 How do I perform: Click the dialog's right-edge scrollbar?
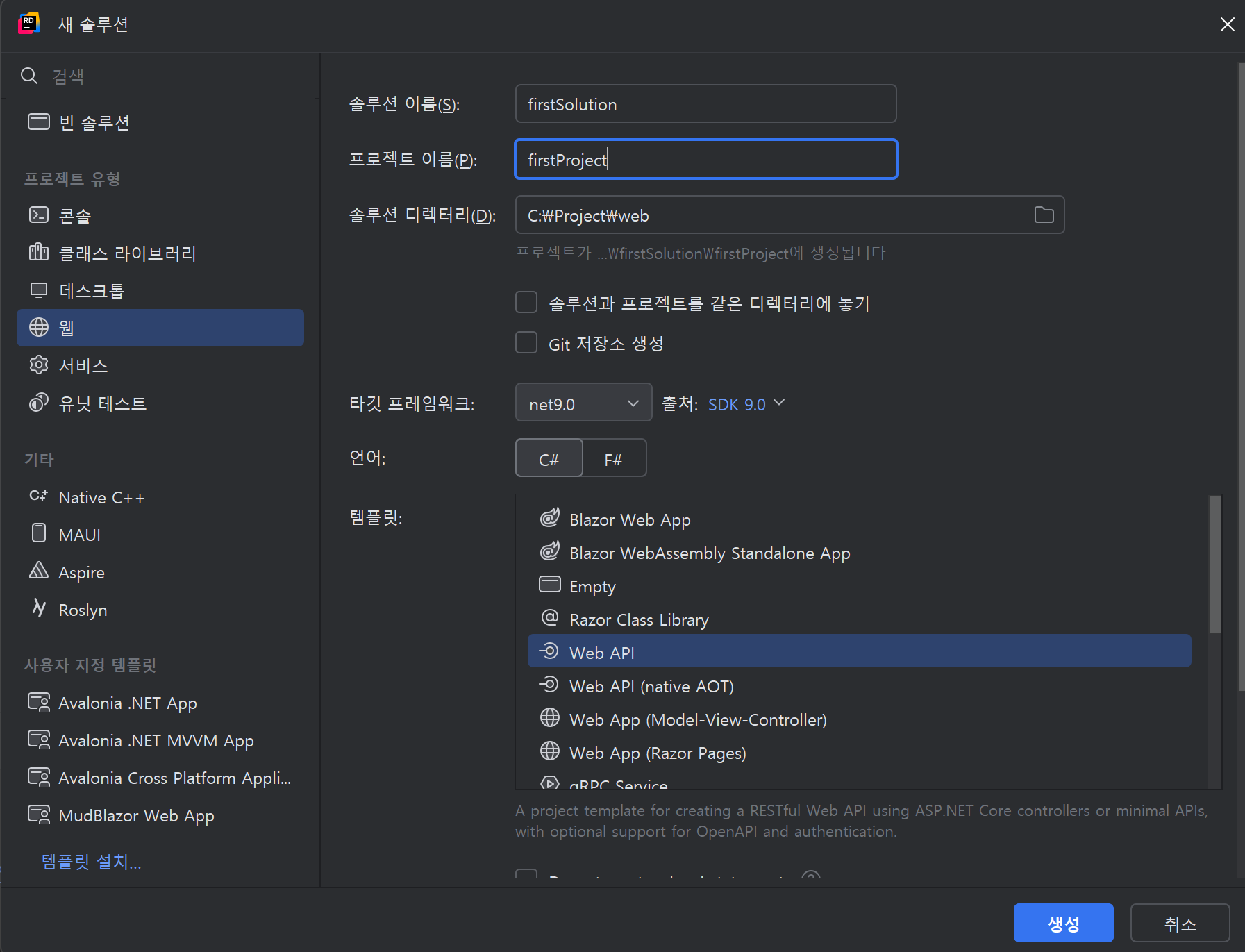(x=1241, y=376)
